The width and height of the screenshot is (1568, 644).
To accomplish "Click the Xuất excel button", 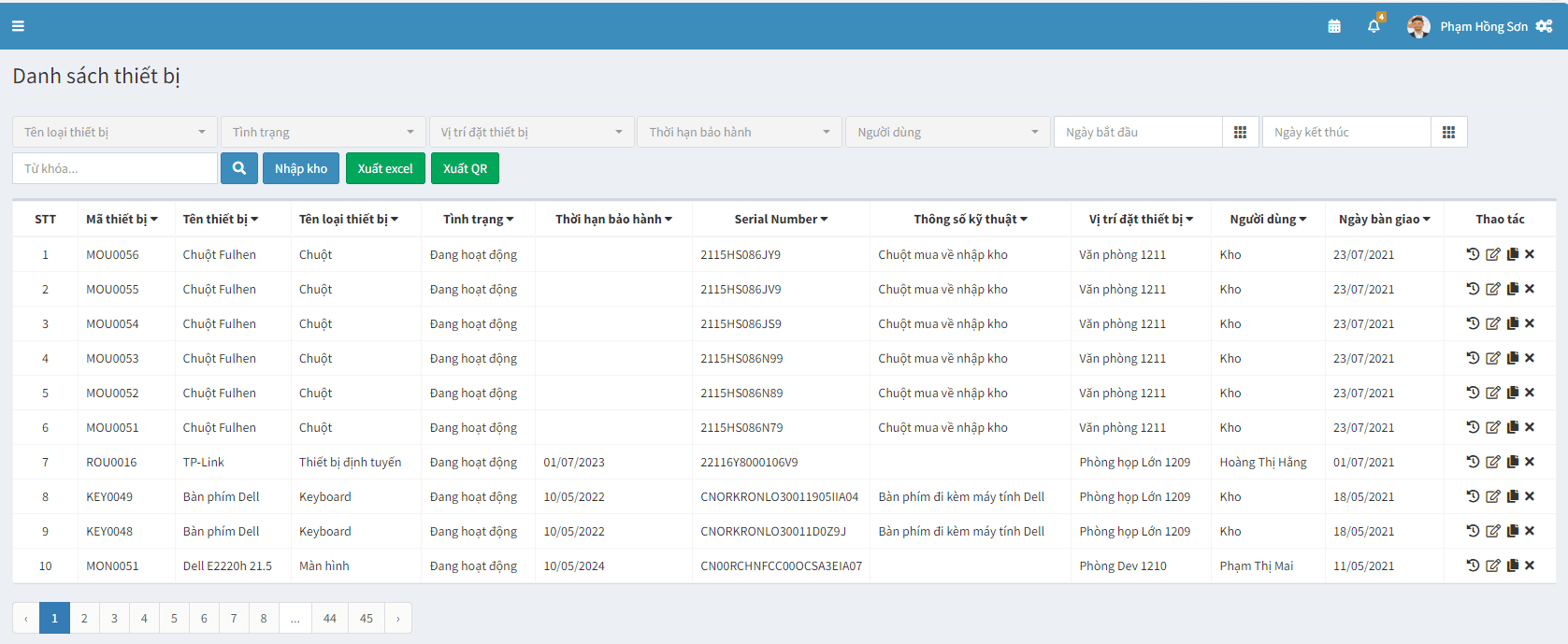I will 385,168.
